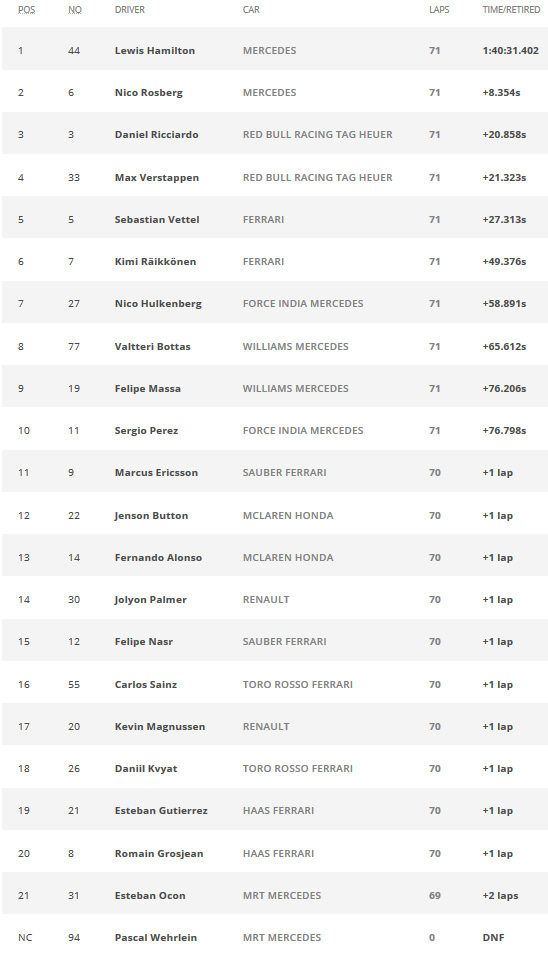This screenshot has height=958, width=548.
Task: Select Kimi Räikkönen in results
Action: click(155, 261)
